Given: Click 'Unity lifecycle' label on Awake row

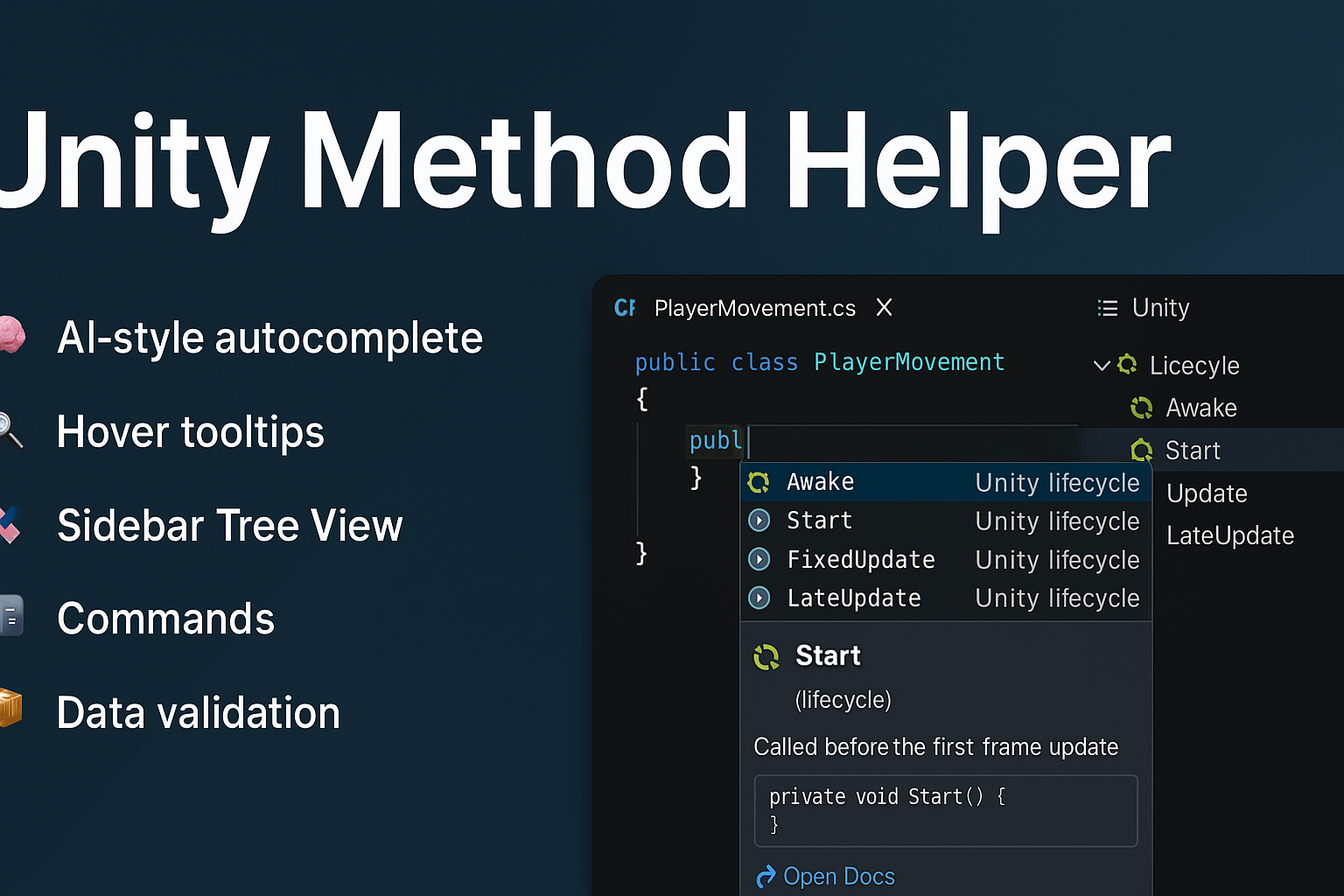Looking at the screenshot, I should click(1057, 483).
